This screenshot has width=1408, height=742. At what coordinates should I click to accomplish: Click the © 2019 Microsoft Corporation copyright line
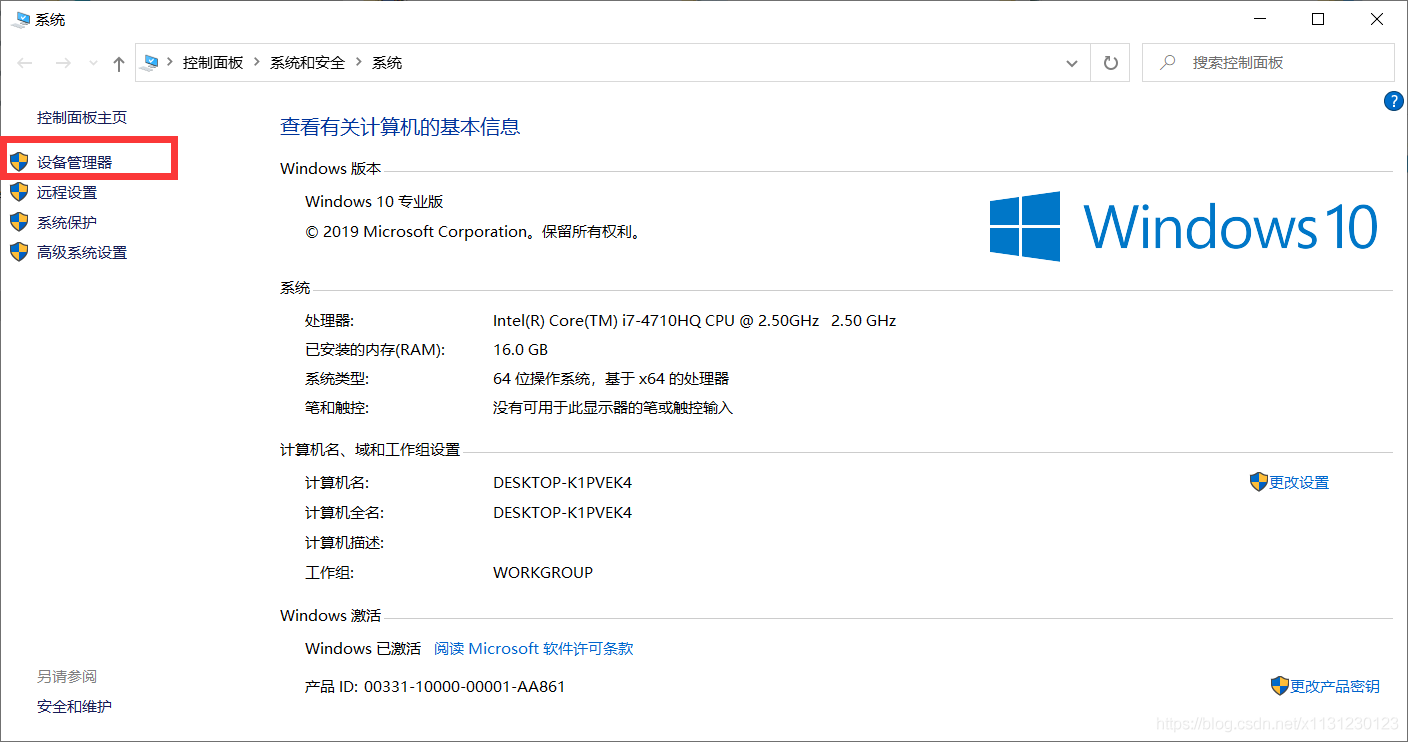click(x=472, y=232)
